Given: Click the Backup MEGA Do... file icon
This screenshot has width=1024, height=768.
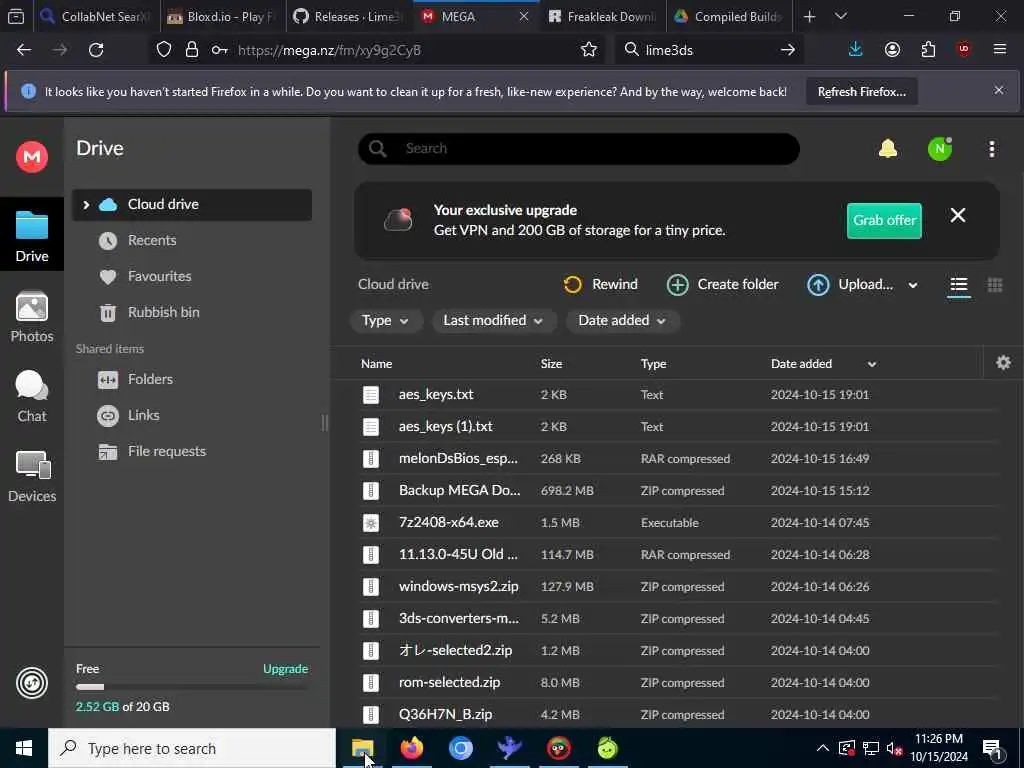Looking at the screenshot, I should (370, 490).
